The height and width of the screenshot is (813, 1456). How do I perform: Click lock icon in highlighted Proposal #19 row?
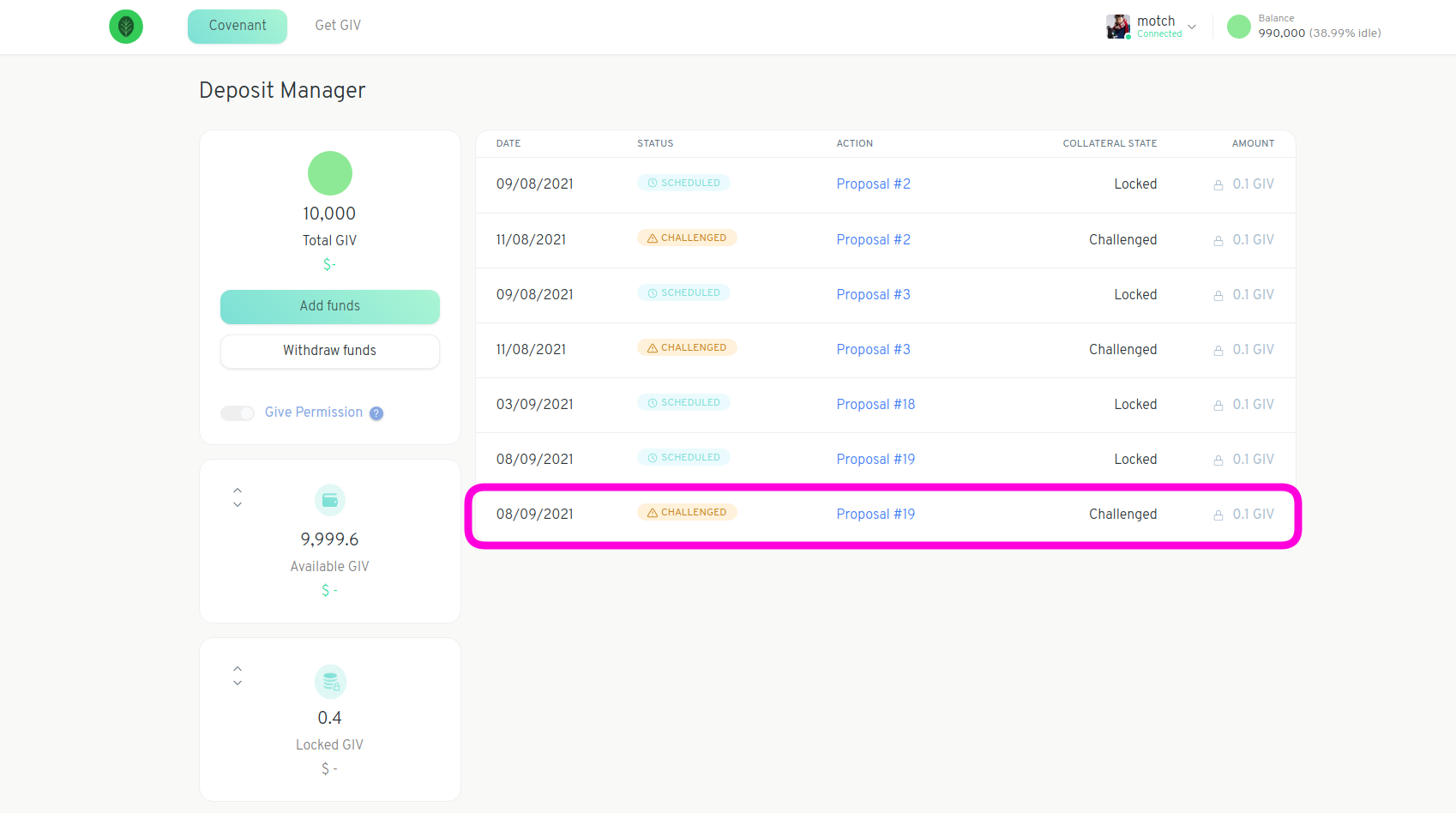(1218, 515)
